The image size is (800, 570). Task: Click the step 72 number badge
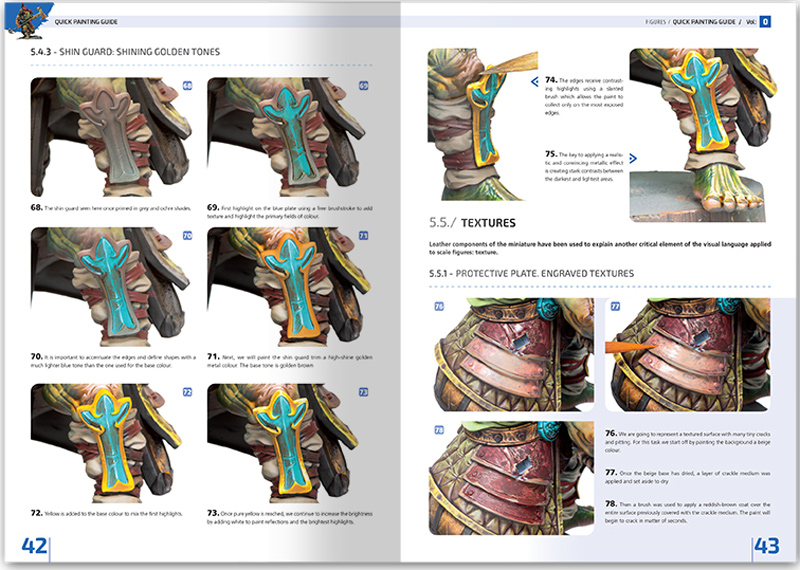coord(187,392)
